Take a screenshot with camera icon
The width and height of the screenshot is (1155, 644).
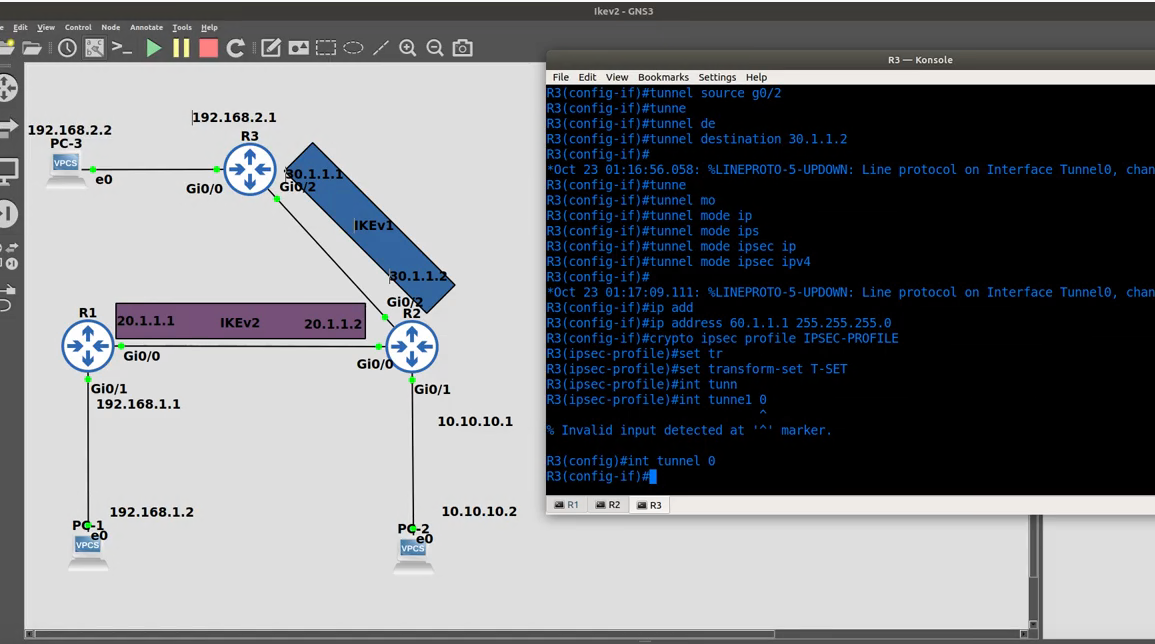click(462, 48)
